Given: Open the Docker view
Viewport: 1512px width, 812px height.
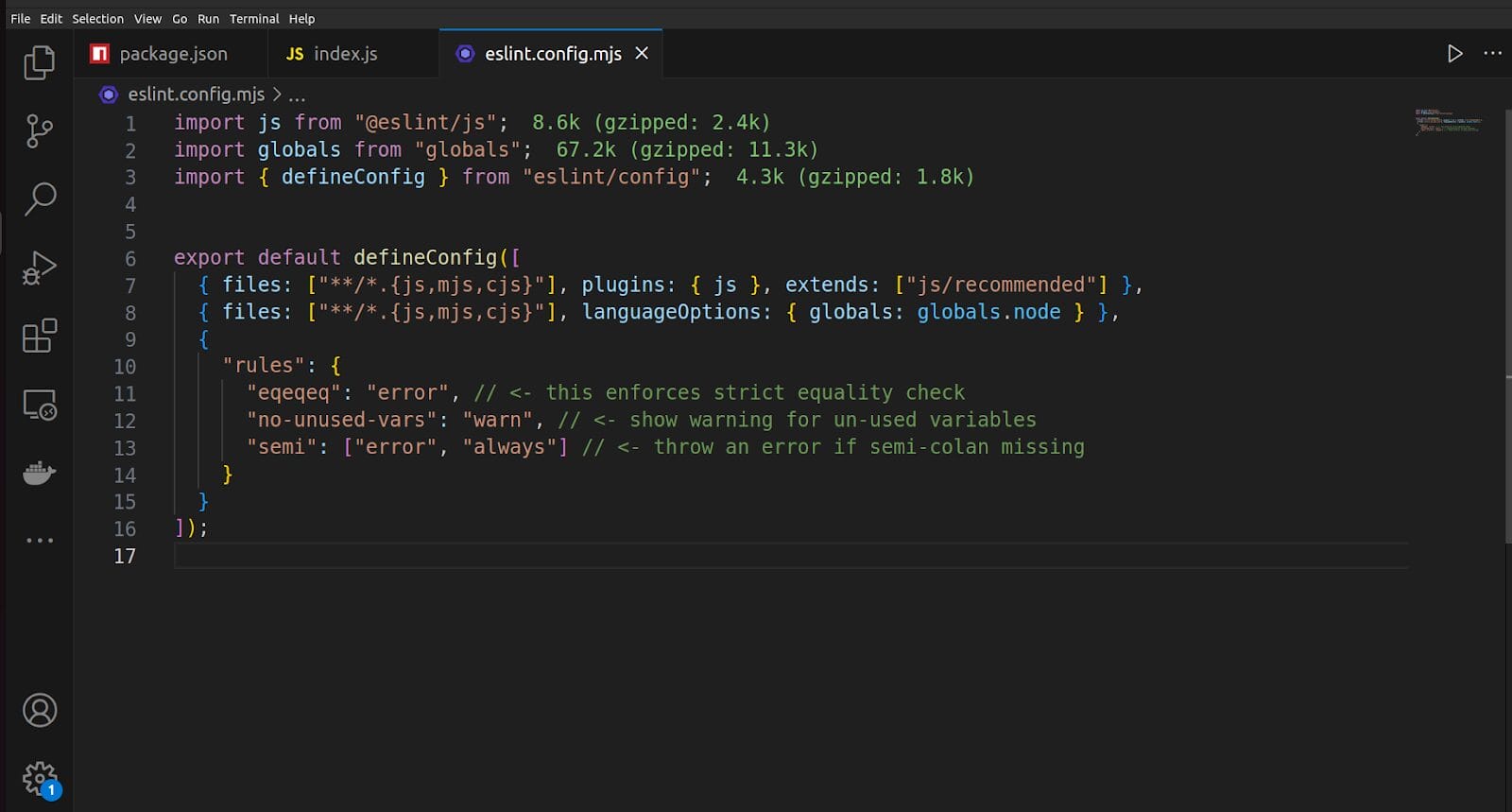Looking at the screenshot, I should [x=39, y=473].
